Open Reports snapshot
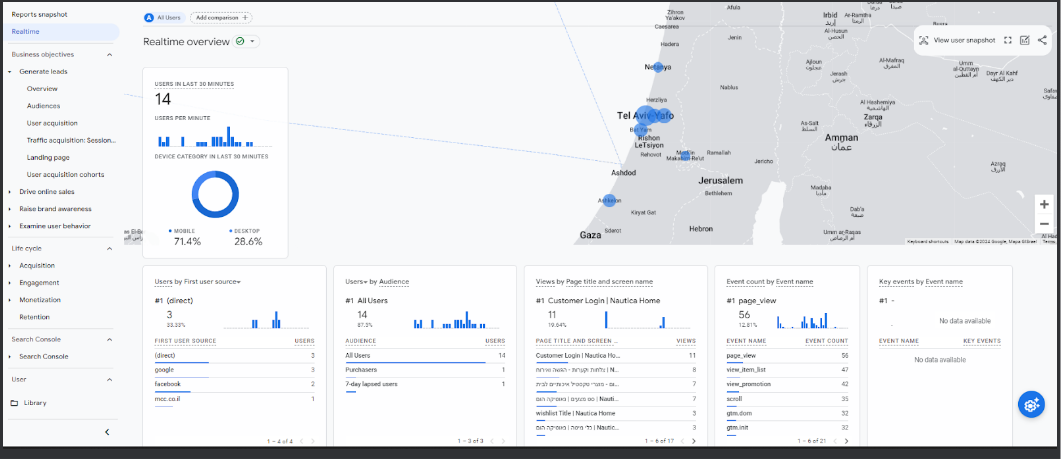This screenshot has height=460, width=1064. click(x=39, y=14)
